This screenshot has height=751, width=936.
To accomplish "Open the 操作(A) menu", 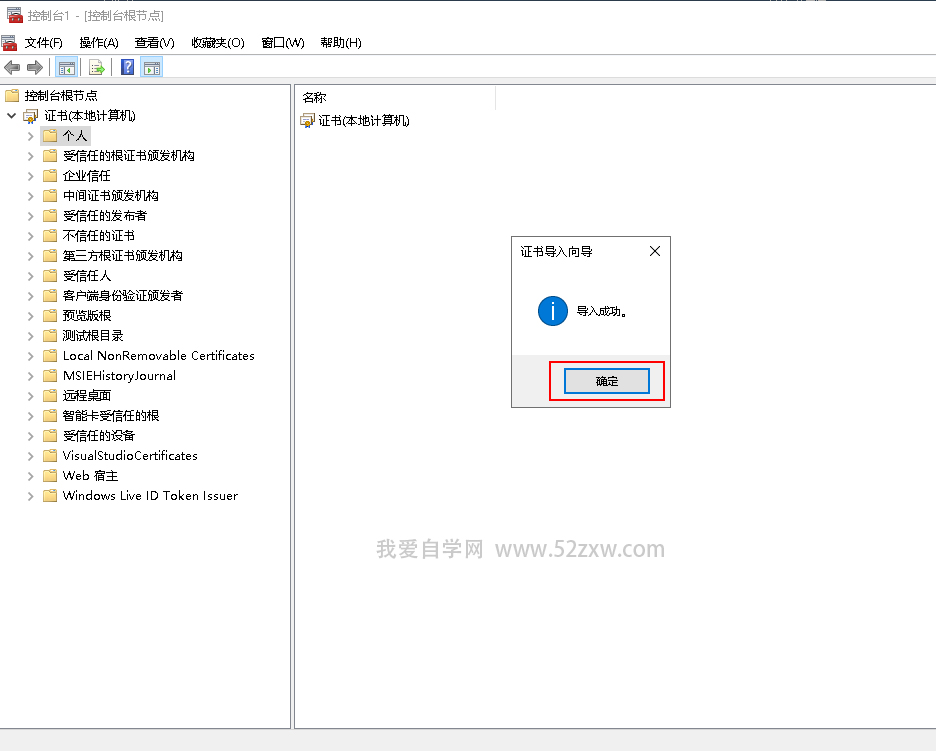I will click(99, 43).
